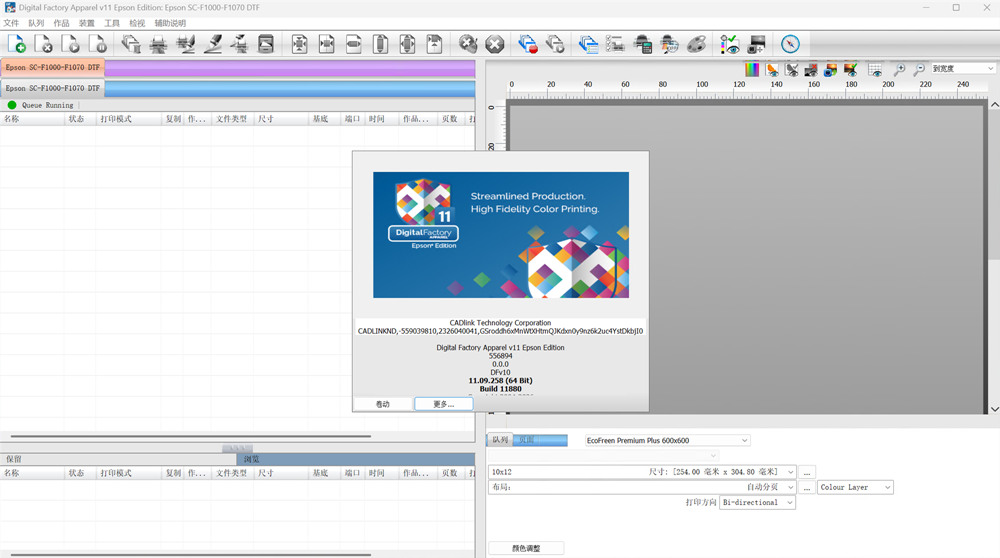Viewport: 1000px width, 558px height.
Task: Toggle the gray bird preview eye icon
Action: [792, 70]
